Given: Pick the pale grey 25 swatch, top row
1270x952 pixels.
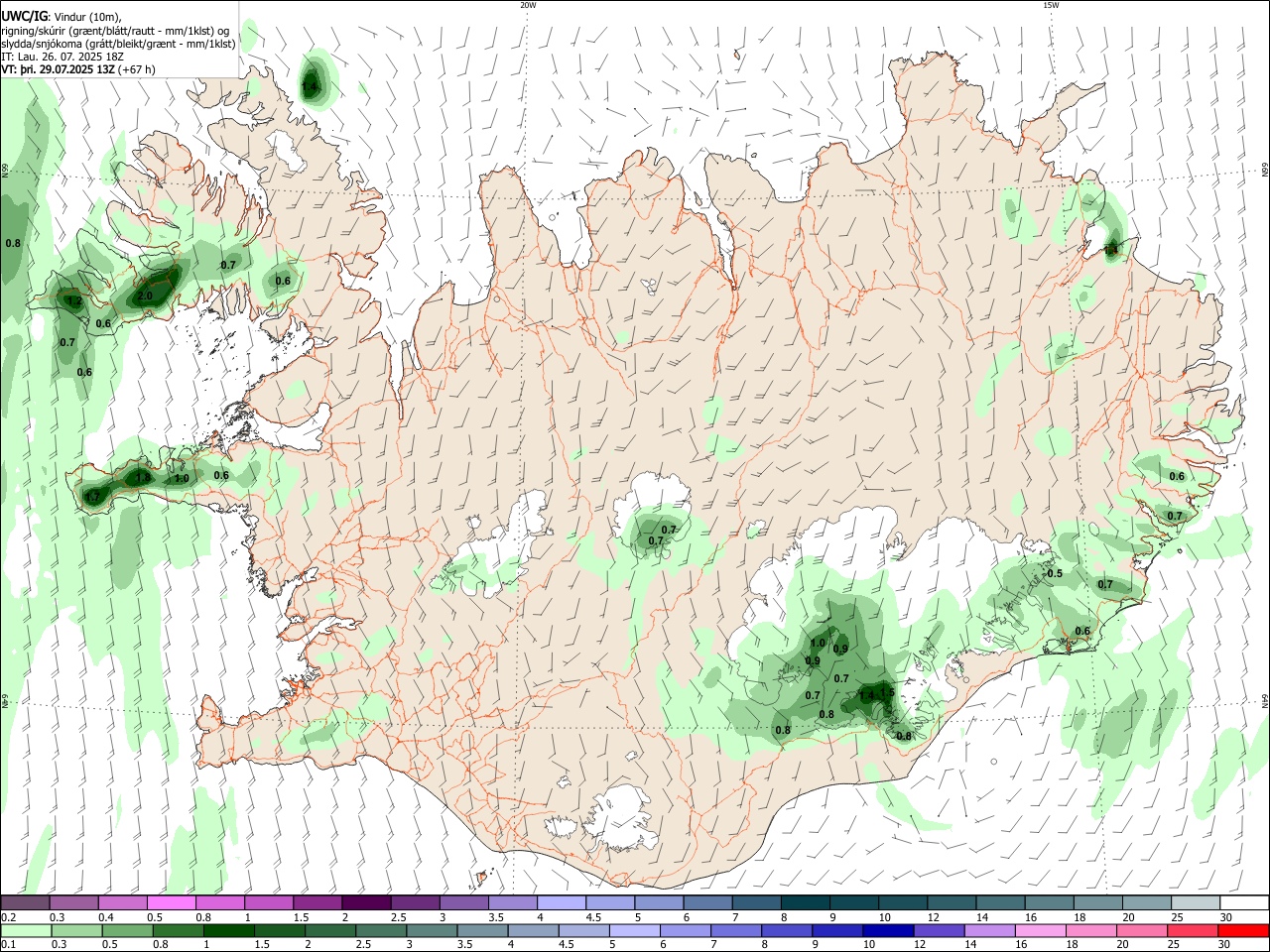Looking at the screenshot, I should [1197, 902].
